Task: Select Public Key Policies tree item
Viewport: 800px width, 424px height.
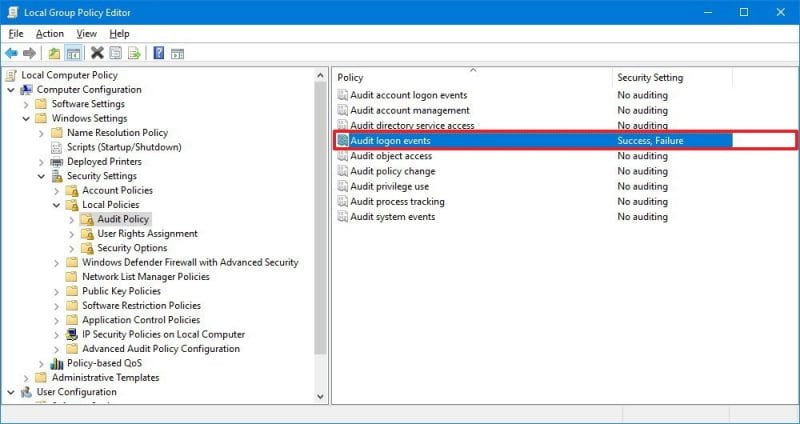Action: 121,291
